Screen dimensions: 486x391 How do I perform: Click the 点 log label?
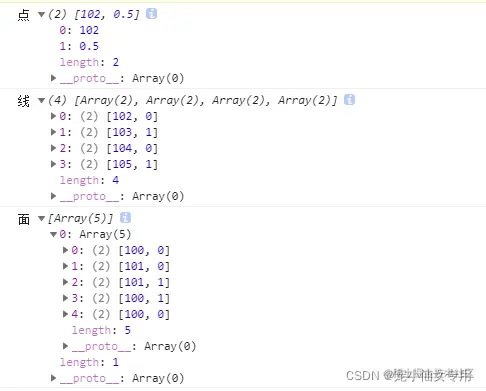coord(24,15)
